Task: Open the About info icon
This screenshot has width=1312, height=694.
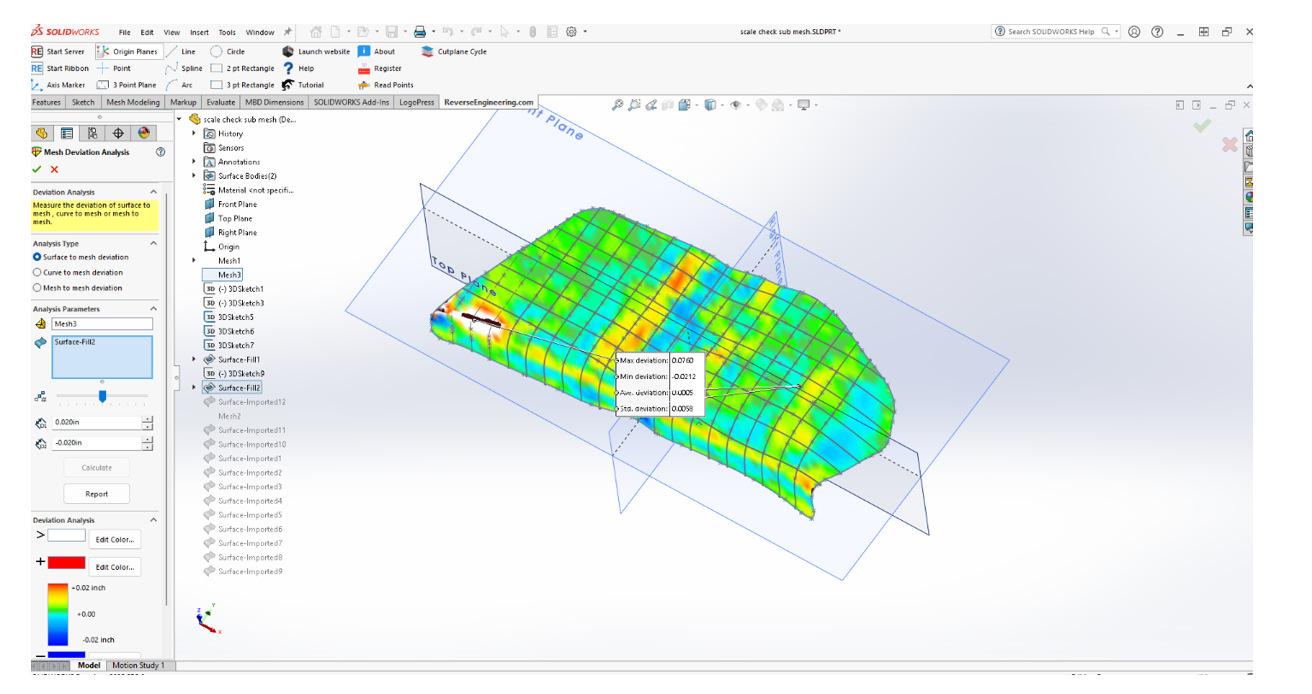Action: click(x=364, y=51)
